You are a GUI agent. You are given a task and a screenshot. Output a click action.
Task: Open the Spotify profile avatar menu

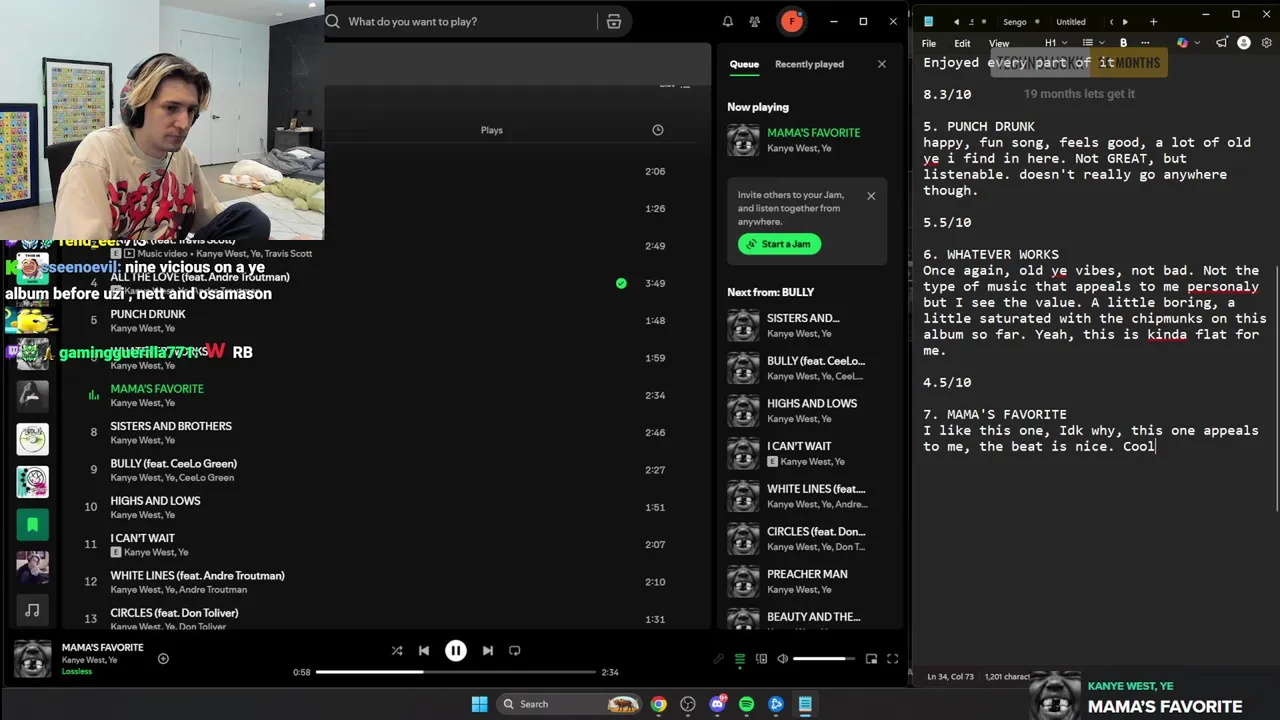coord(792,21)
